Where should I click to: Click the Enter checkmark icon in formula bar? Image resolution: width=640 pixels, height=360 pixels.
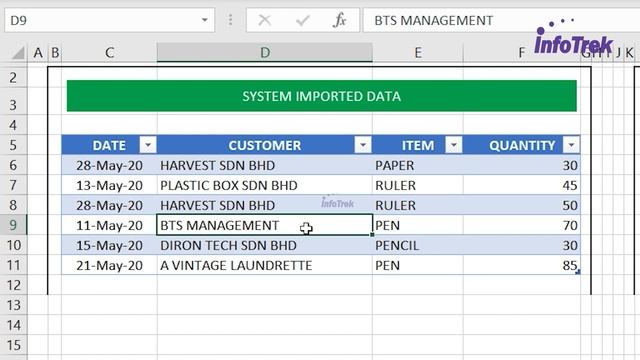(x=302, y=20)
